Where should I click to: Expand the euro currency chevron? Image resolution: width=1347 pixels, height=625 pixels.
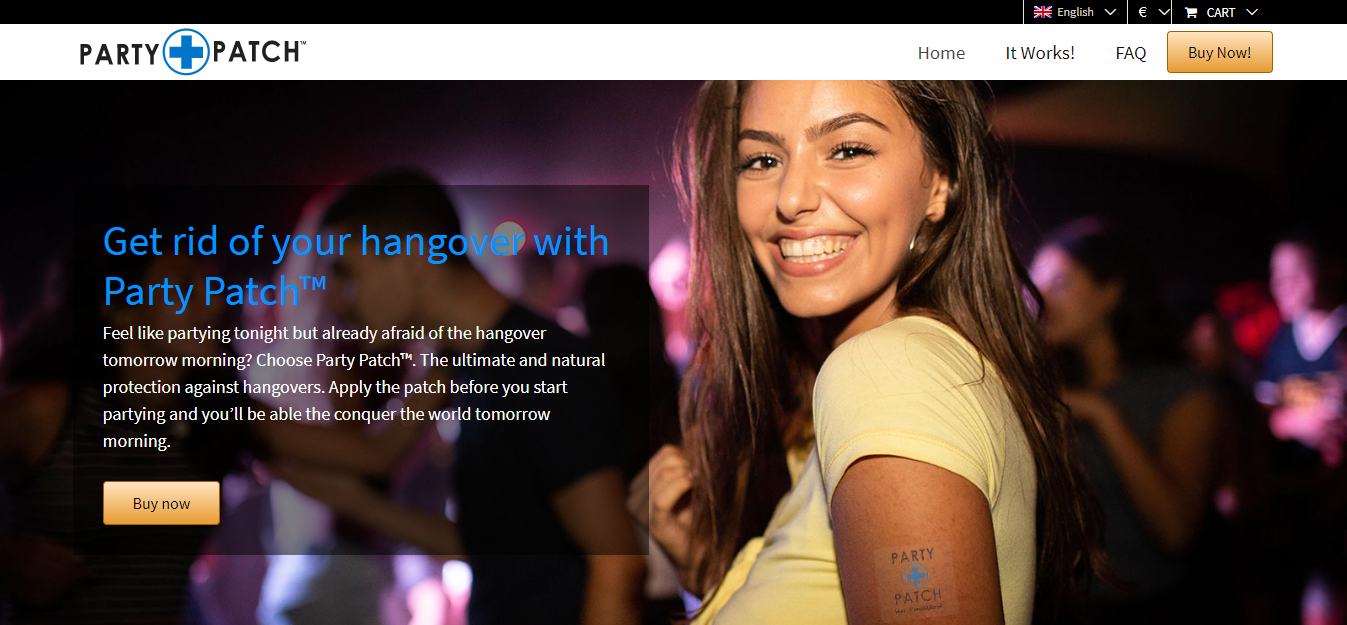(x=1163, y=12)
